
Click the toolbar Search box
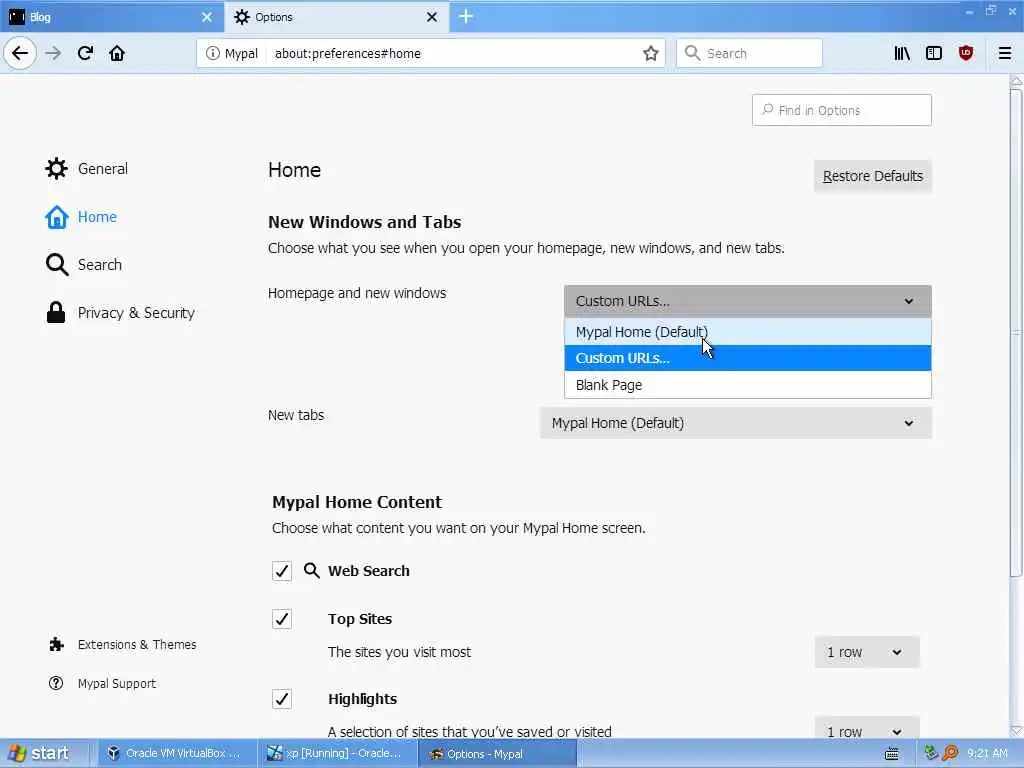[x=749, y=54]
